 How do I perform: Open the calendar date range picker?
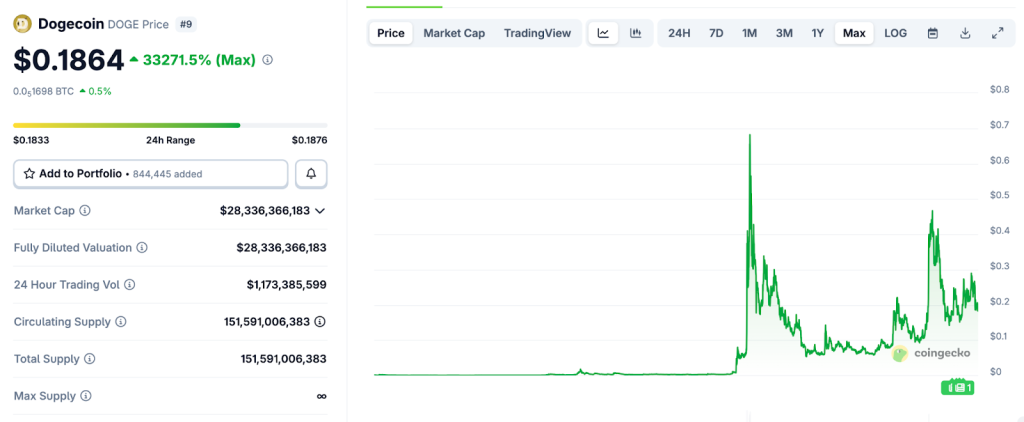[x=932, y=33]
